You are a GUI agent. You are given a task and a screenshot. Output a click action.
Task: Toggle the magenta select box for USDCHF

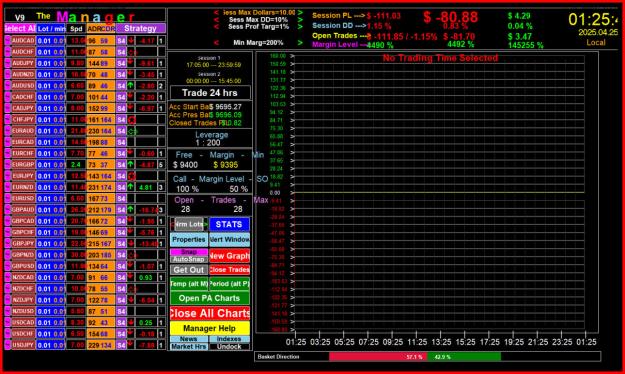(x=7, y=333)
